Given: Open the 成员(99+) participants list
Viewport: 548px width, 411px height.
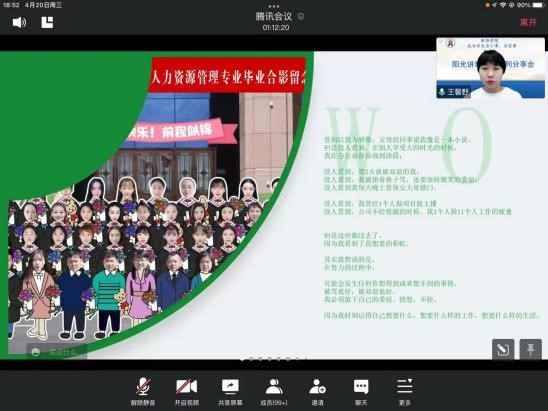Looking at the screenshot, I should point(274,391).
